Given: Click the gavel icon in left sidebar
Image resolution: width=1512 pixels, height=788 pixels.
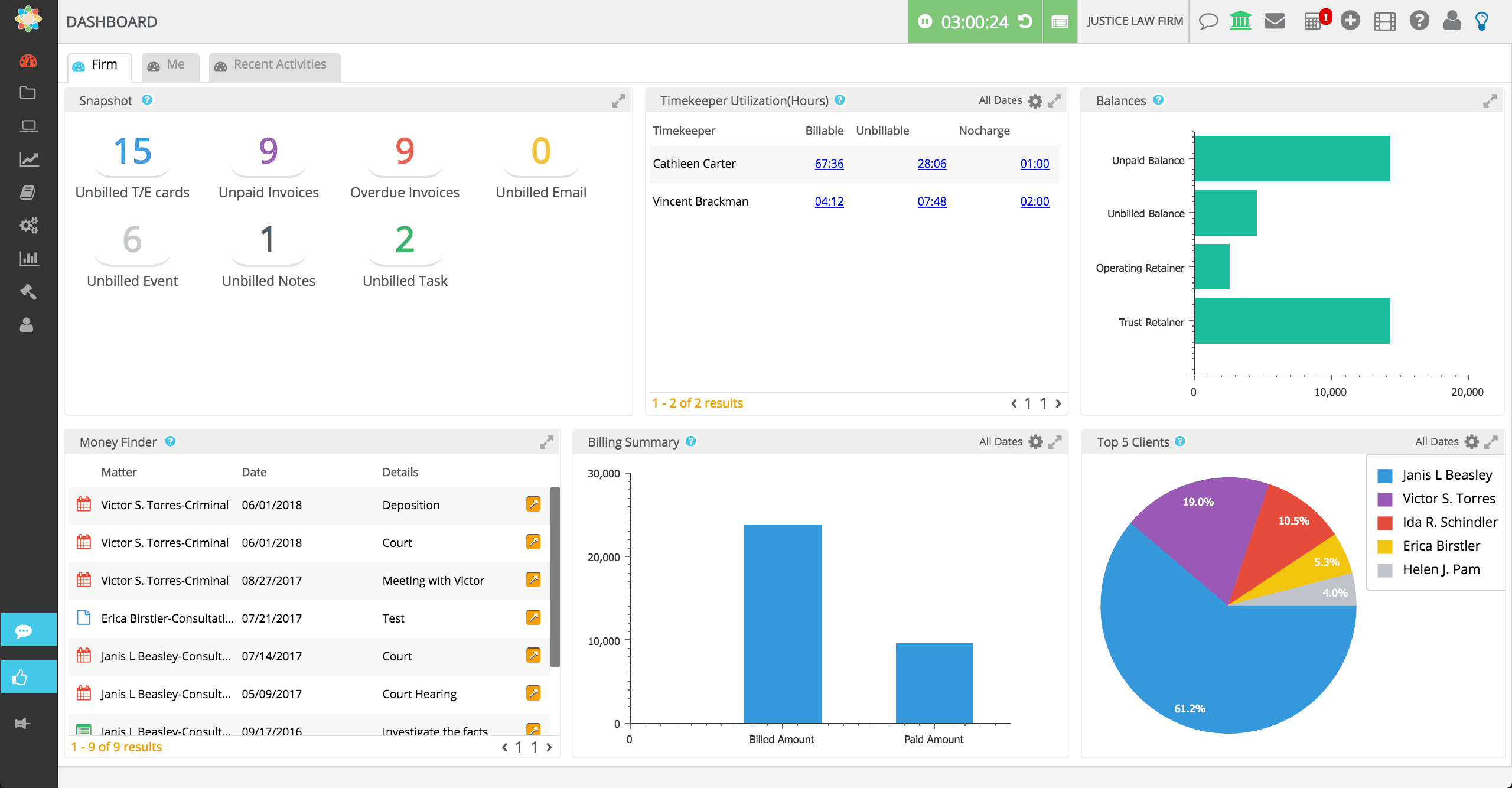Looking at the screenshot, I should coord(28,291).
